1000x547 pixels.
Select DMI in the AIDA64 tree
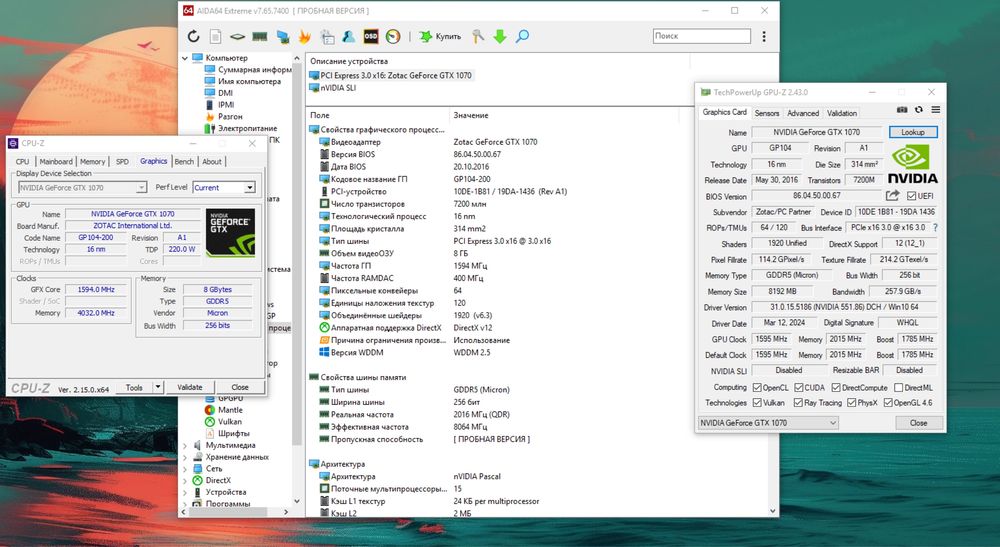pos(225,92)
